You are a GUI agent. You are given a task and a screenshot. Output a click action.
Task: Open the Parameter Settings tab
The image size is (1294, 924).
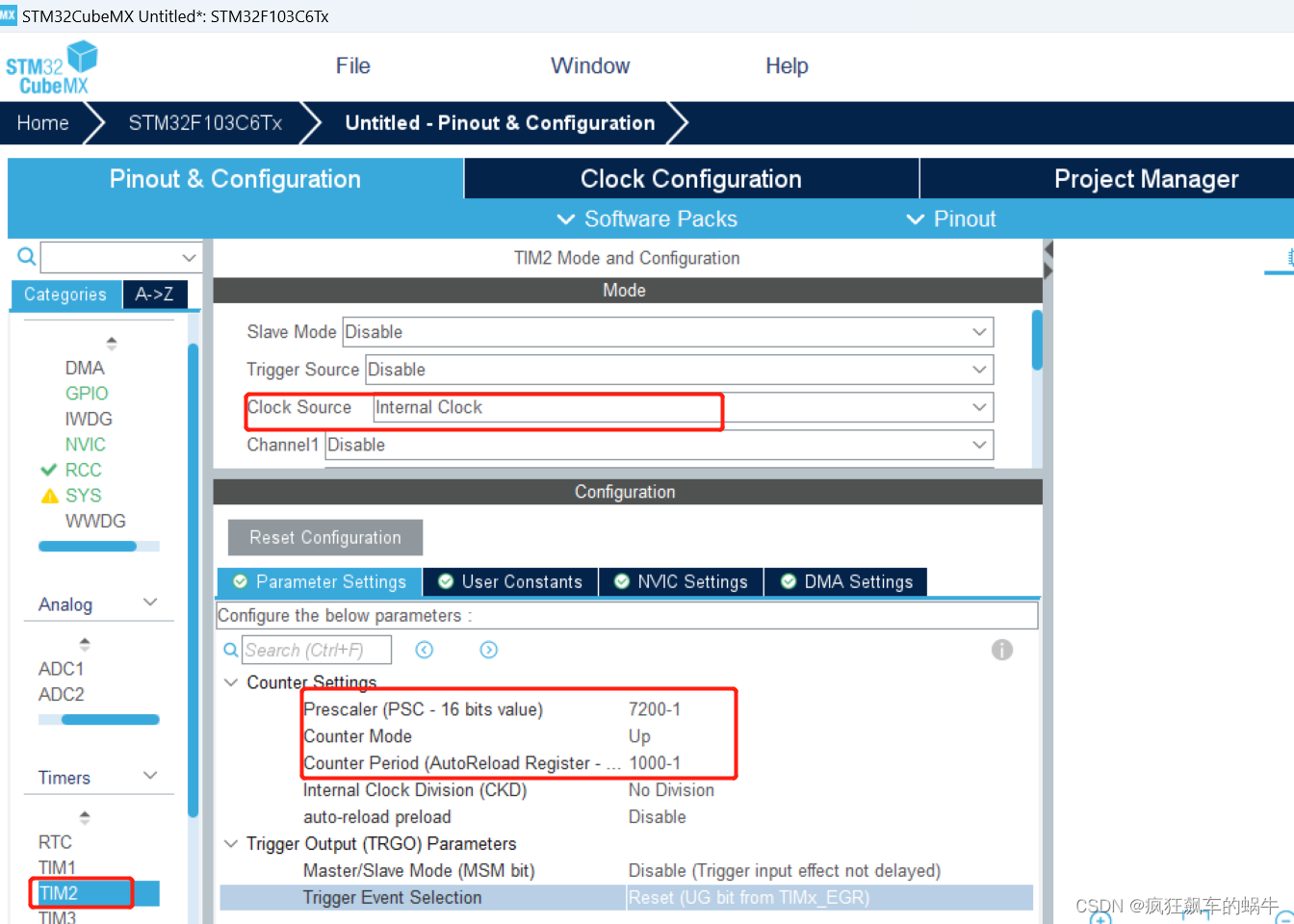pyautogui.click(x=320, y=581)
